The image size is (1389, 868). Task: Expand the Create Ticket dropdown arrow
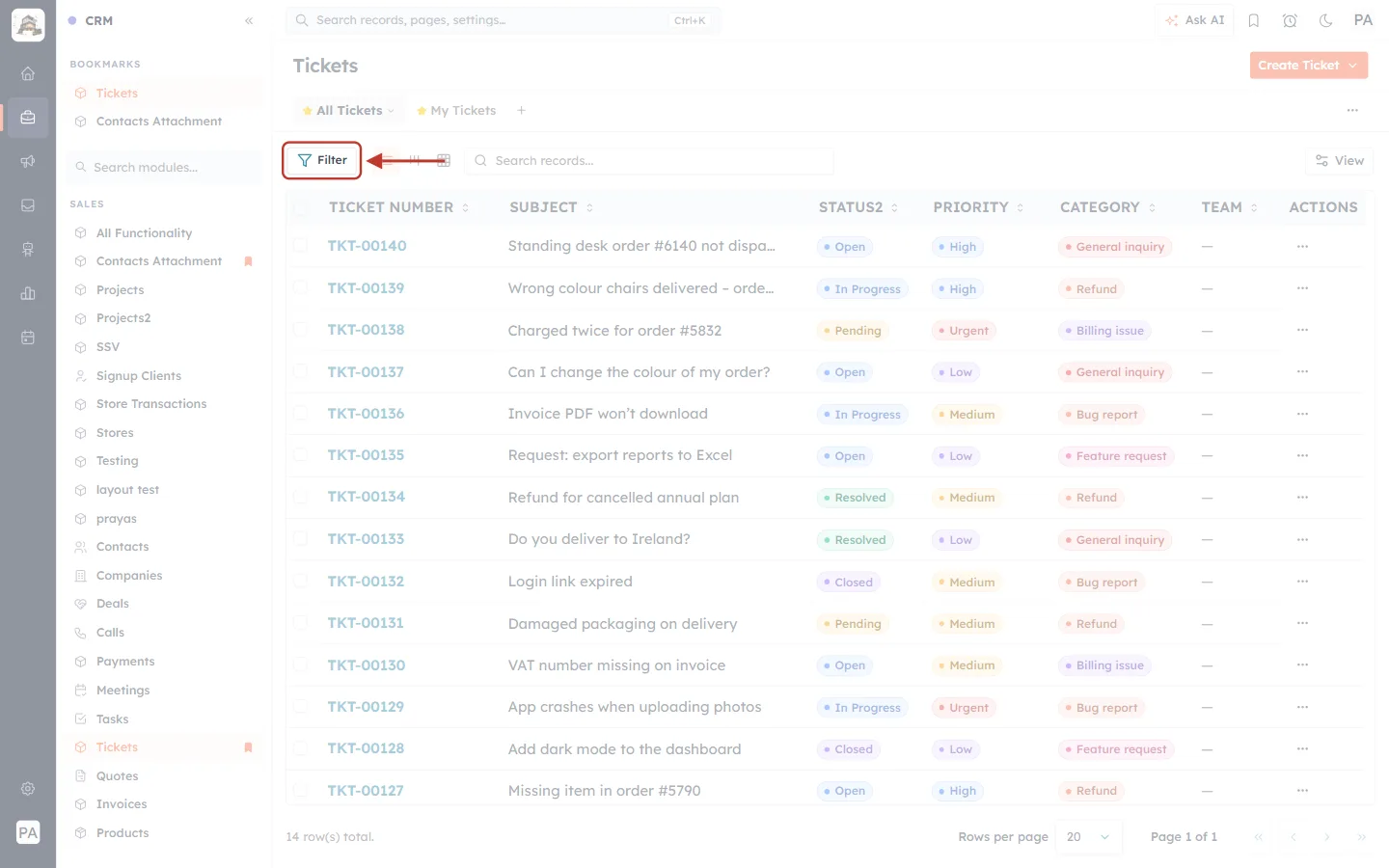[x=1353, y=66]
